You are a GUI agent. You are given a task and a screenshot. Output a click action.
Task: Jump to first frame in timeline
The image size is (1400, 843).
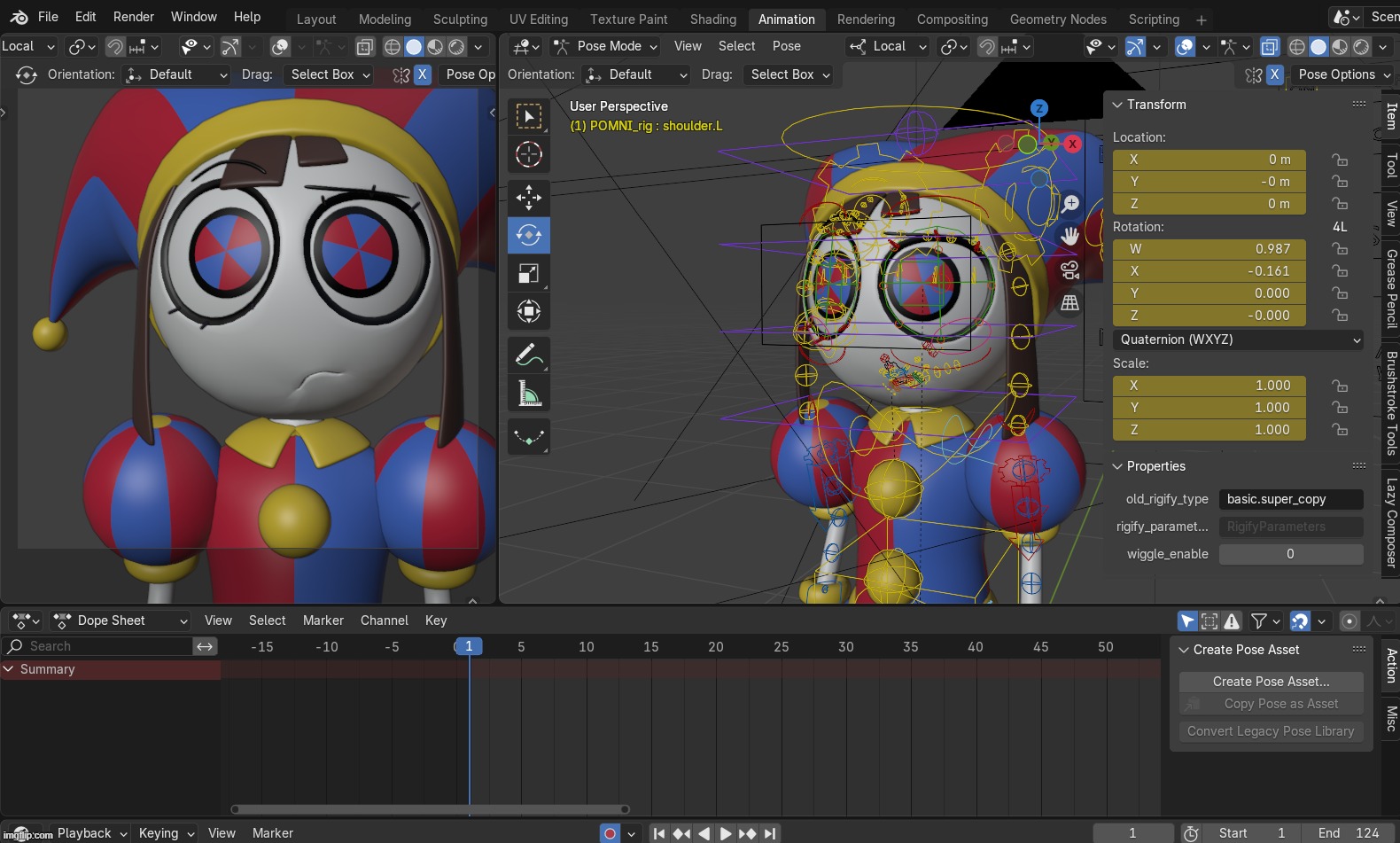click(659, 833)
